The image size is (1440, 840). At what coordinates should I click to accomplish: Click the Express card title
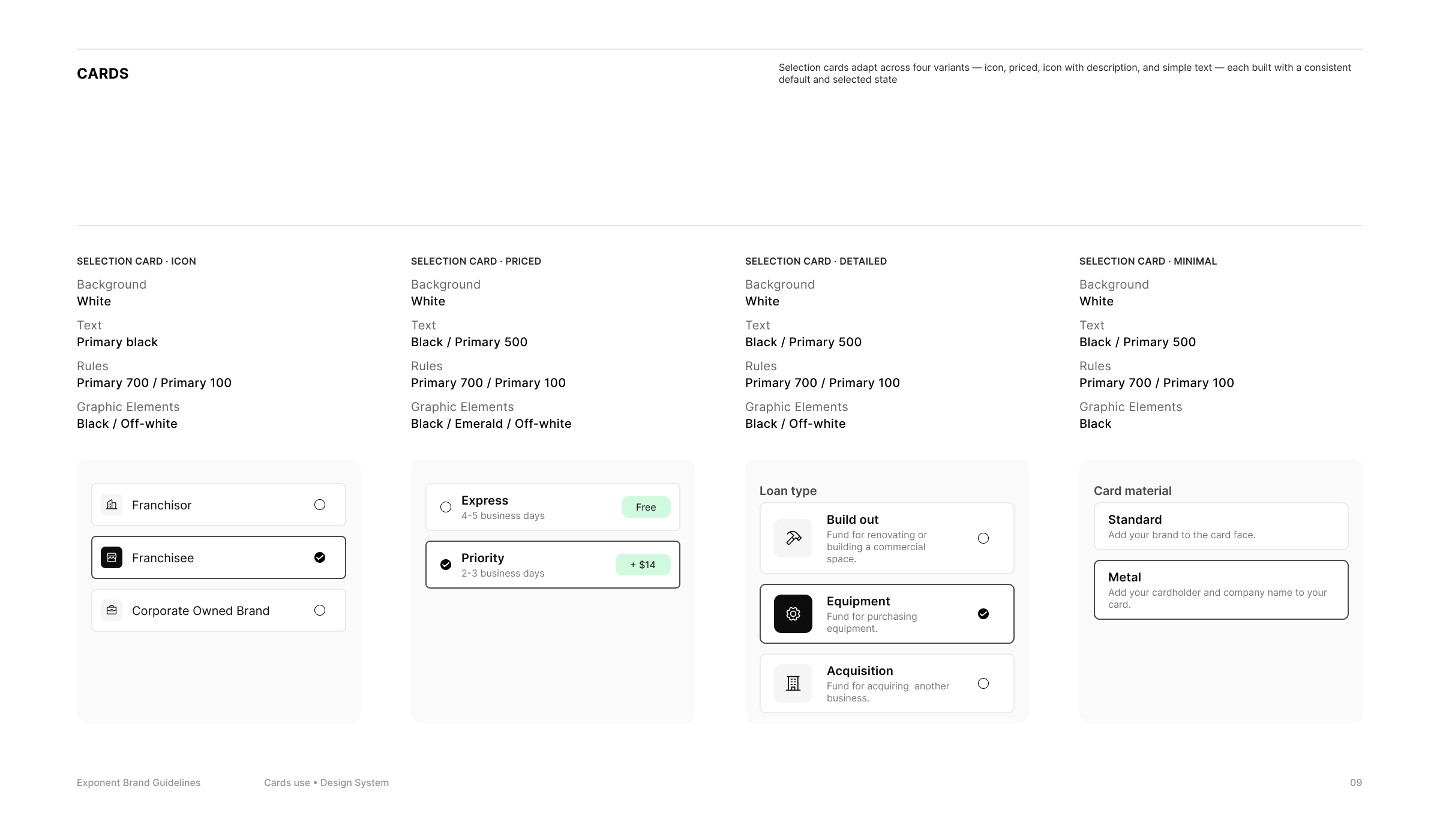(485, 500)
